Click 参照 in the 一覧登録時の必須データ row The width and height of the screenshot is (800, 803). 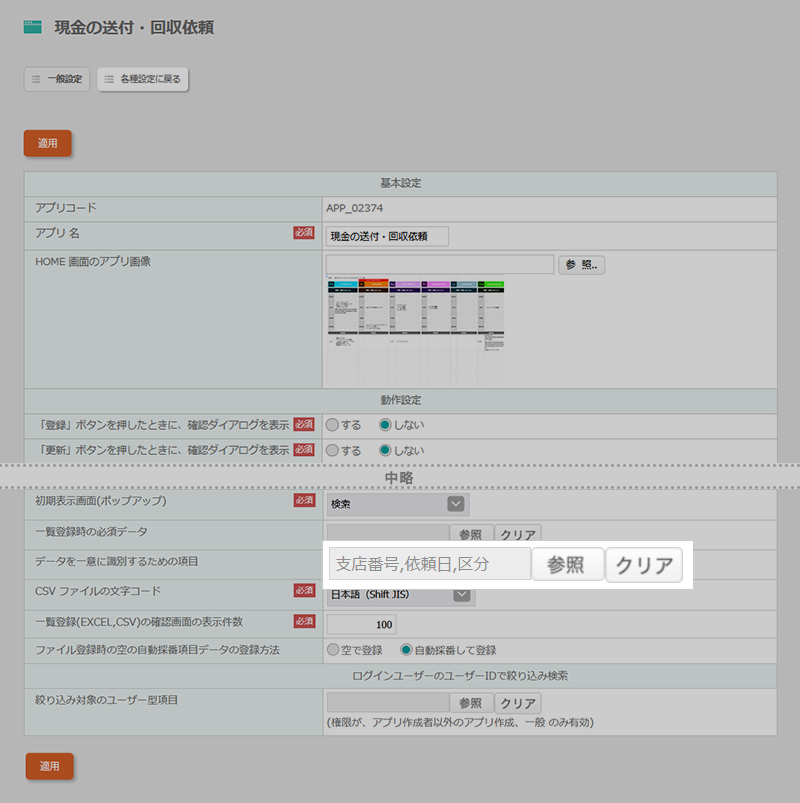[470, 535]
